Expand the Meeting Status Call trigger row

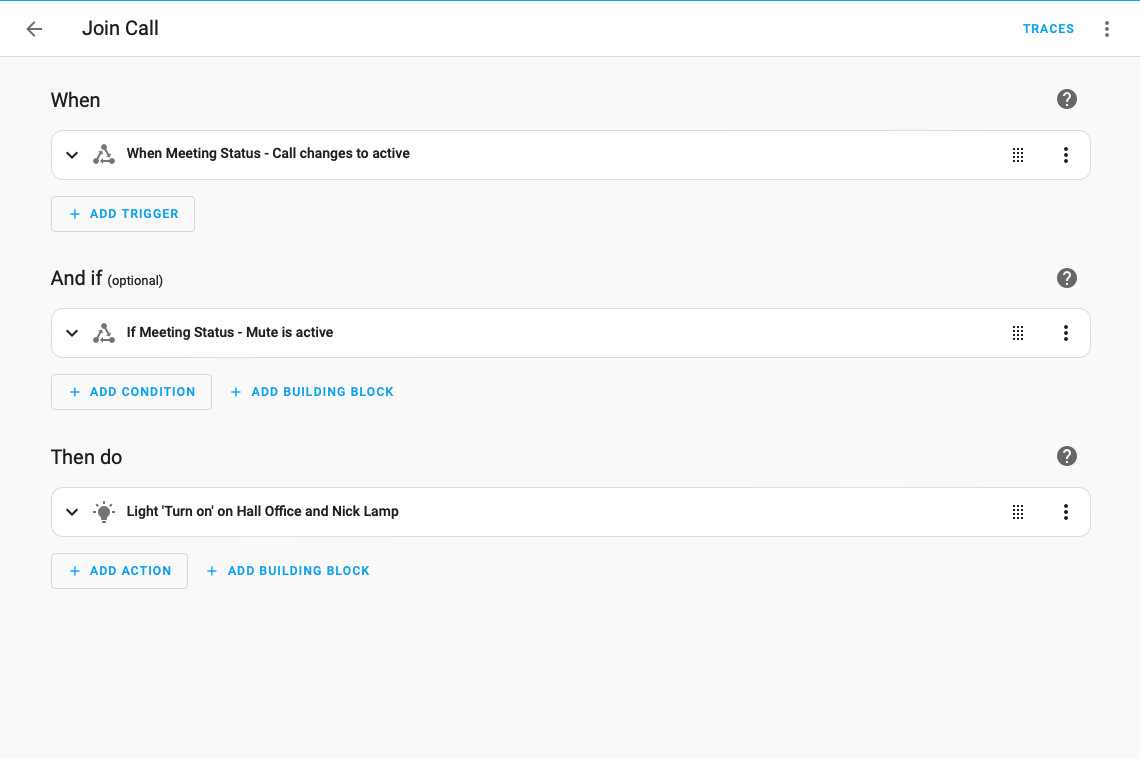coord(72,155)
